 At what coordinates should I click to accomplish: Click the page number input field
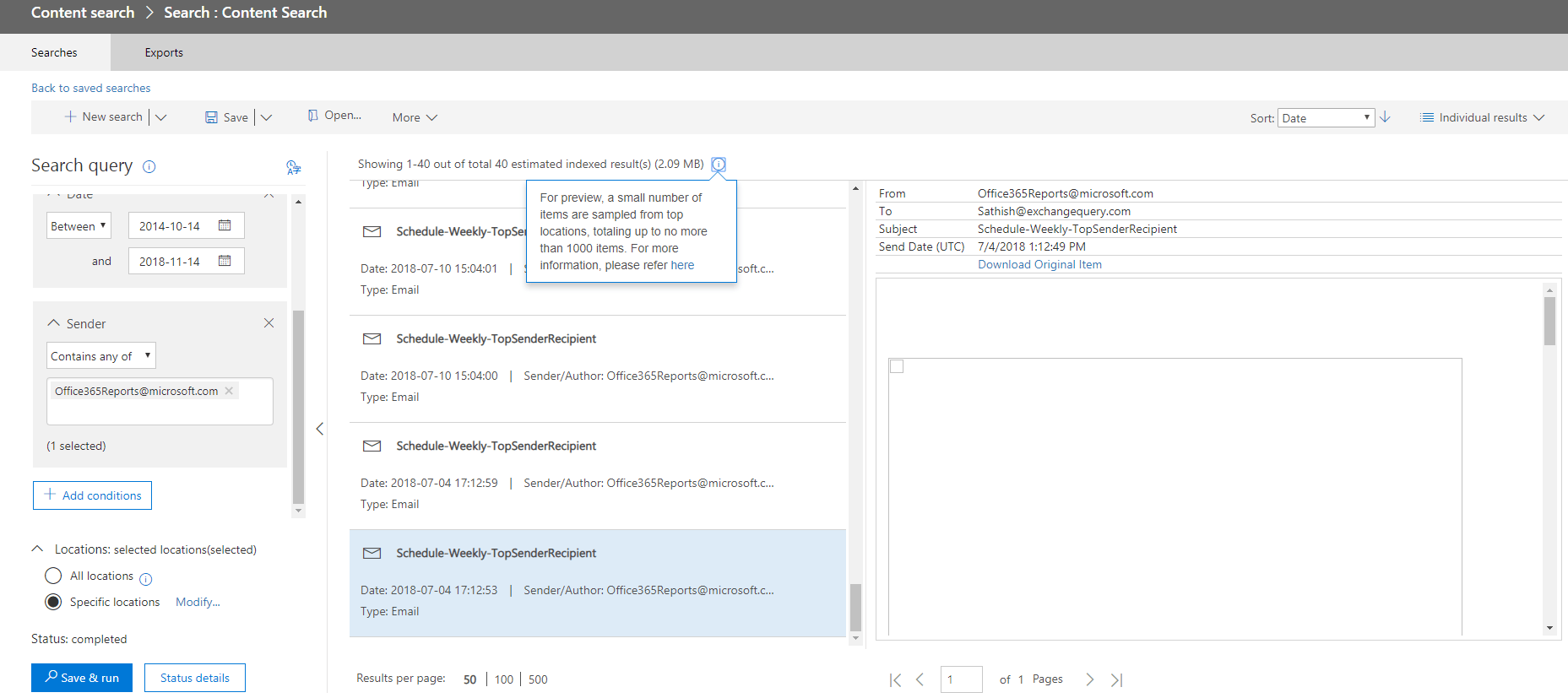click(x=962, y=679)
